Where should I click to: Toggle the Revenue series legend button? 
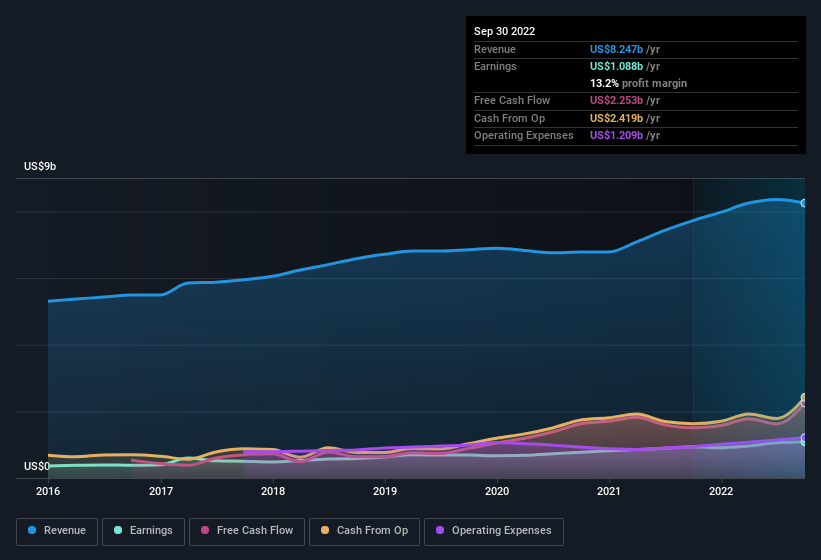(x=57, y=531)
